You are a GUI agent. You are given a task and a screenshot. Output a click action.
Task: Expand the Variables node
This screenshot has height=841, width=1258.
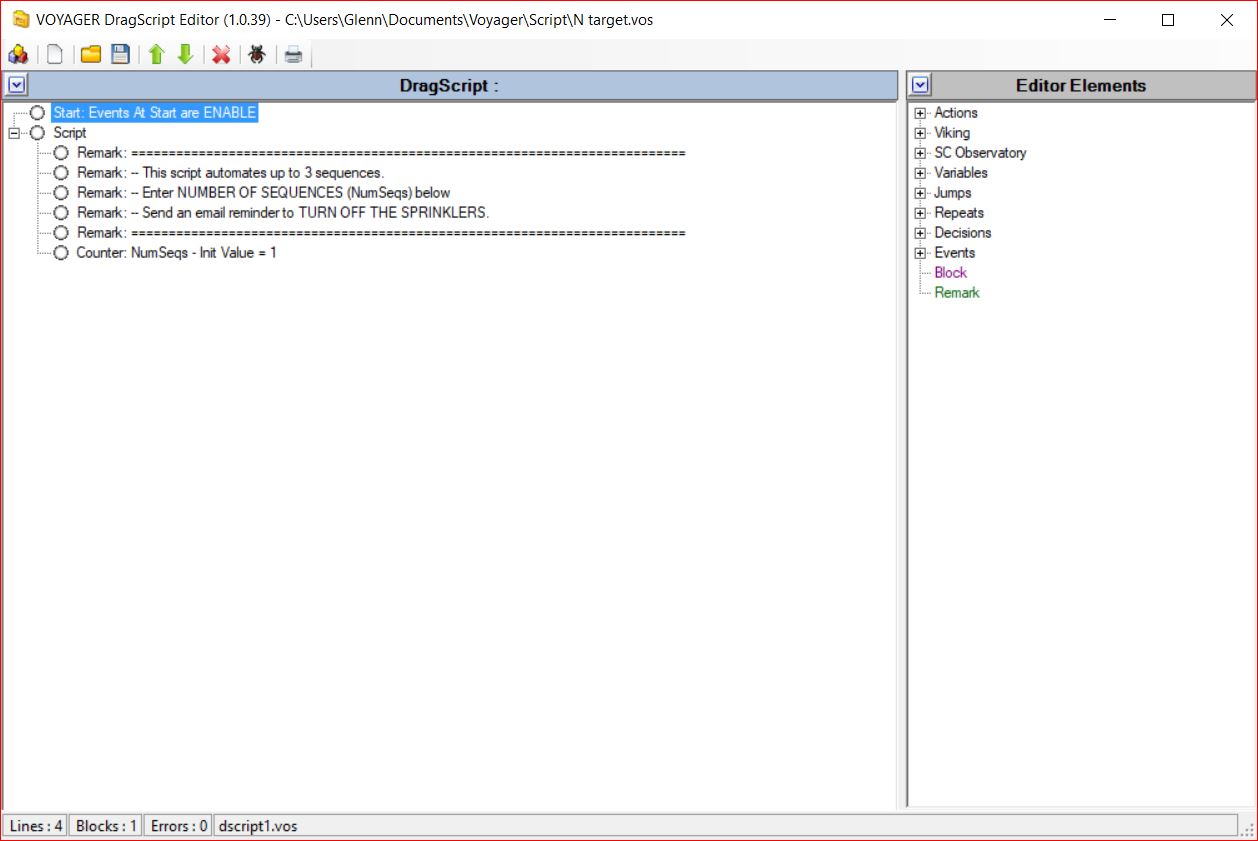coord(921,173)
